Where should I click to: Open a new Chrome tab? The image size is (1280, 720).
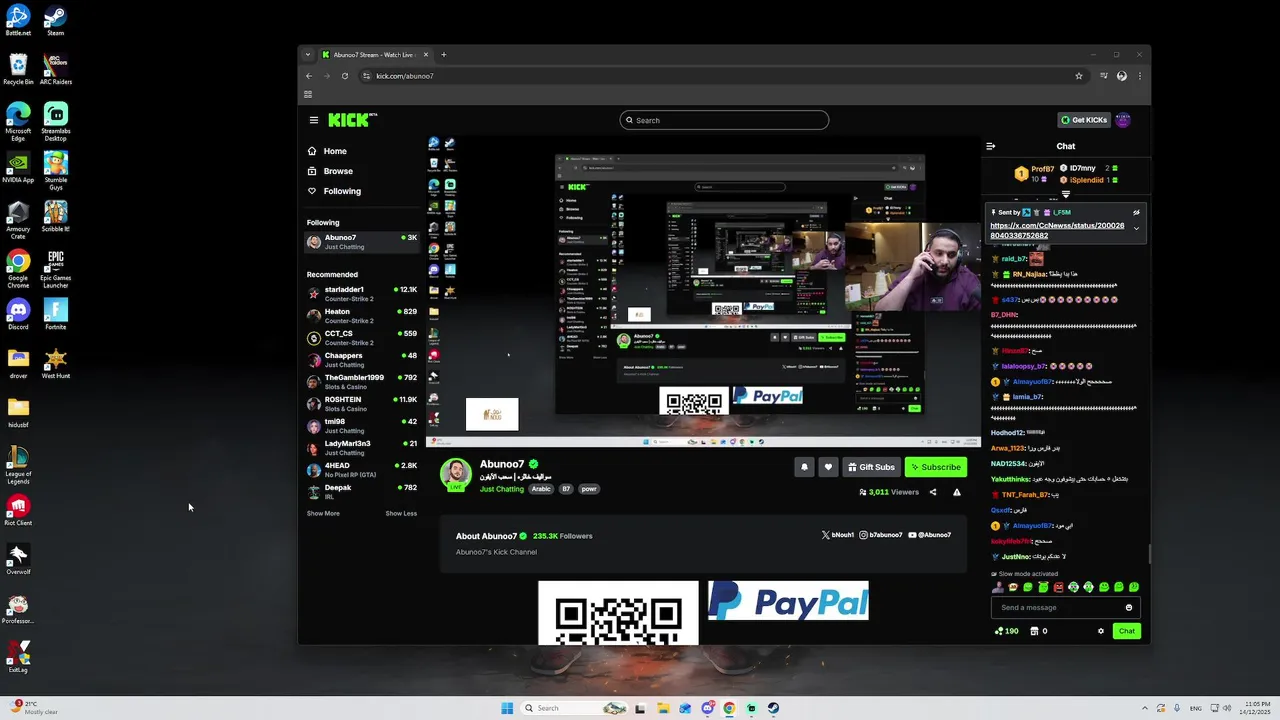[x=444, y=55]
